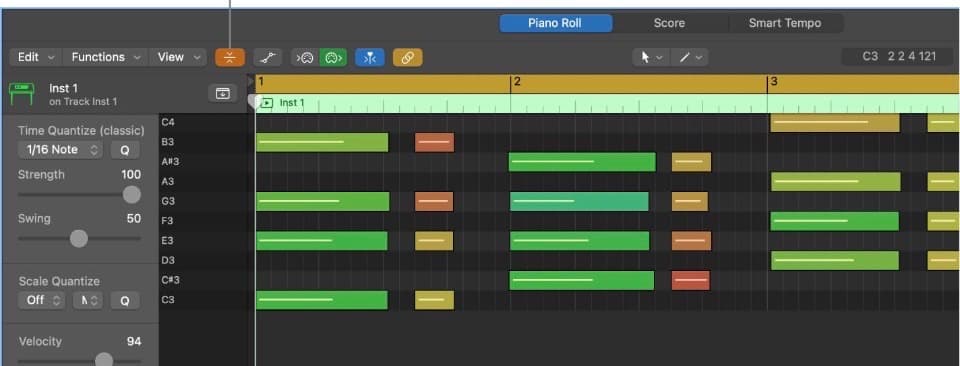Click the G3 key label
The width and height of the screenshot is (960, 366).
tap(168, 201)
